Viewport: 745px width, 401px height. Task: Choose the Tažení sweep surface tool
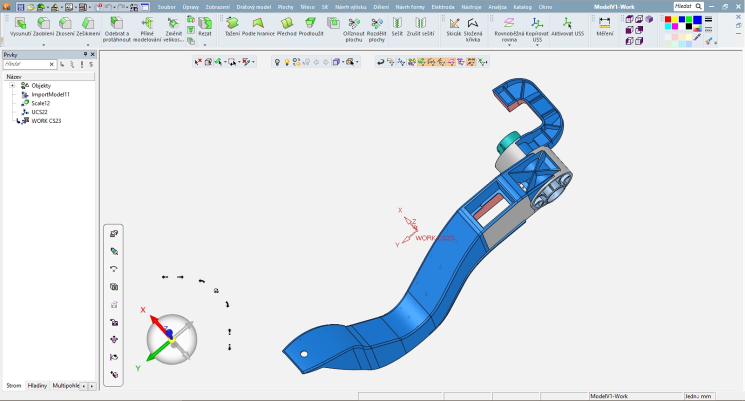(x=232, y=26)
